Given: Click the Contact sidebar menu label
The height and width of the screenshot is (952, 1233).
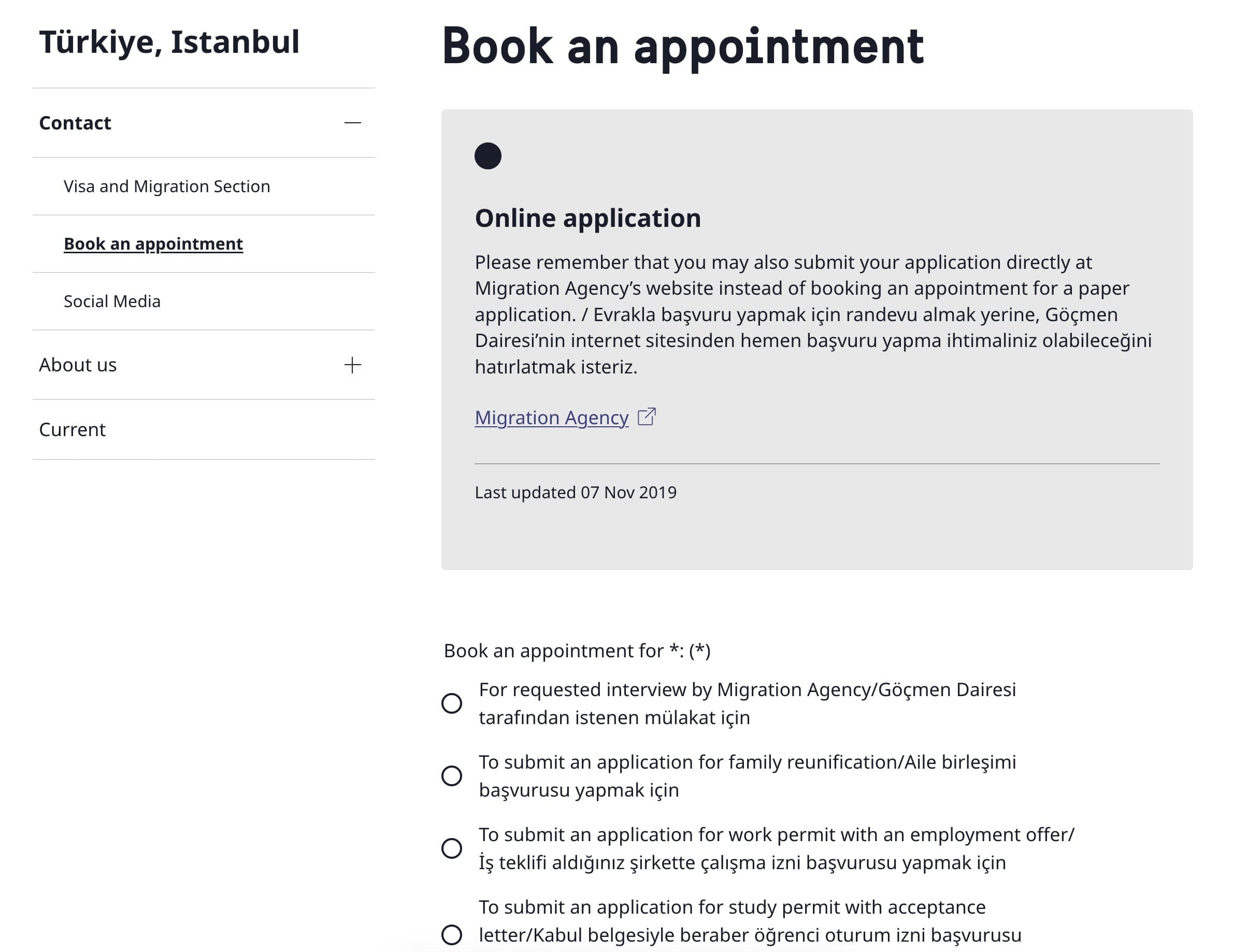Looking at the screenshot, I should tap(75, 123).
